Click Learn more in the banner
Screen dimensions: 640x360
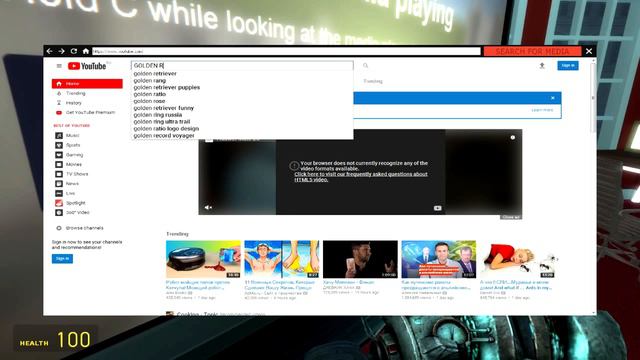tap(542, 110)
